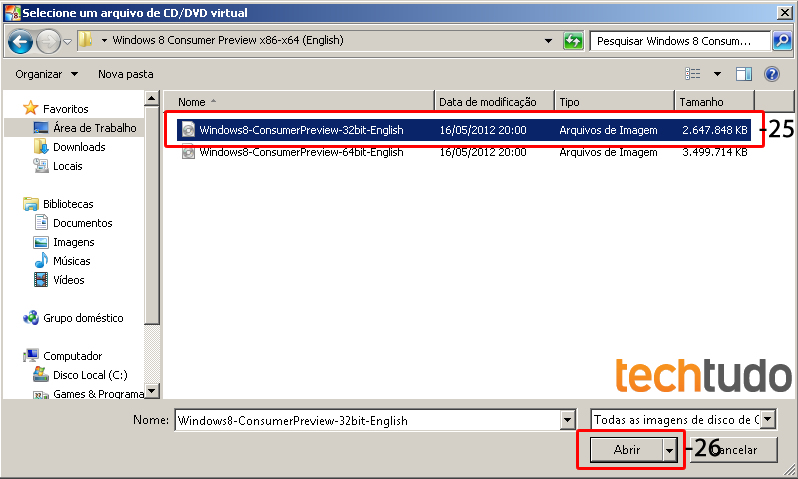Select Grupo doméstico in sidebar
The height and width of the screenshot is (479, 798).
(x=83, y=318)
